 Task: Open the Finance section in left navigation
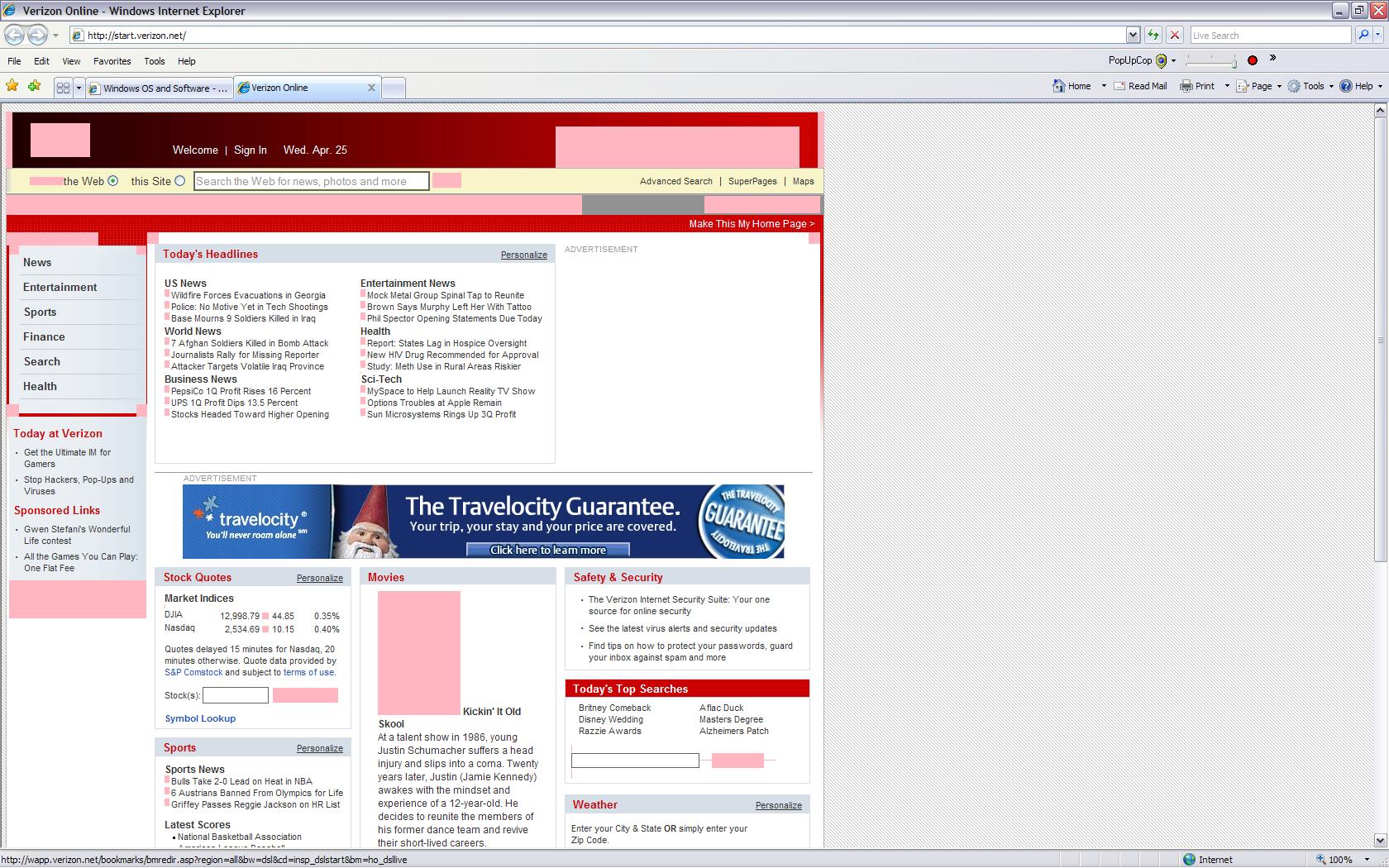tap(44, 336)
